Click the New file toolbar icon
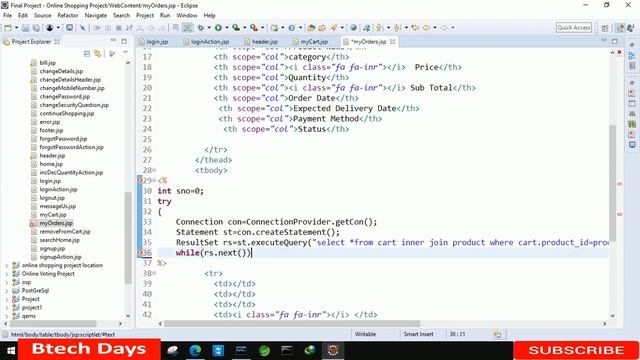 [x=8, y=28]
